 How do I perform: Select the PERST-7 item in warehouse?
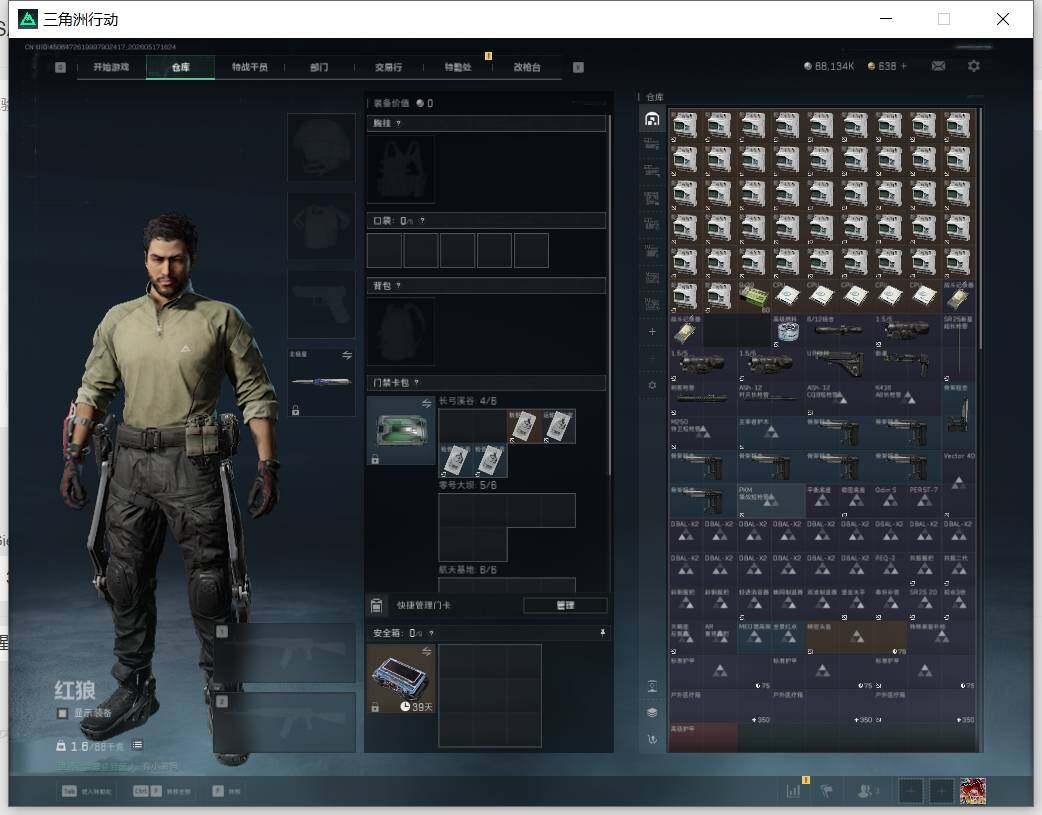924,501
